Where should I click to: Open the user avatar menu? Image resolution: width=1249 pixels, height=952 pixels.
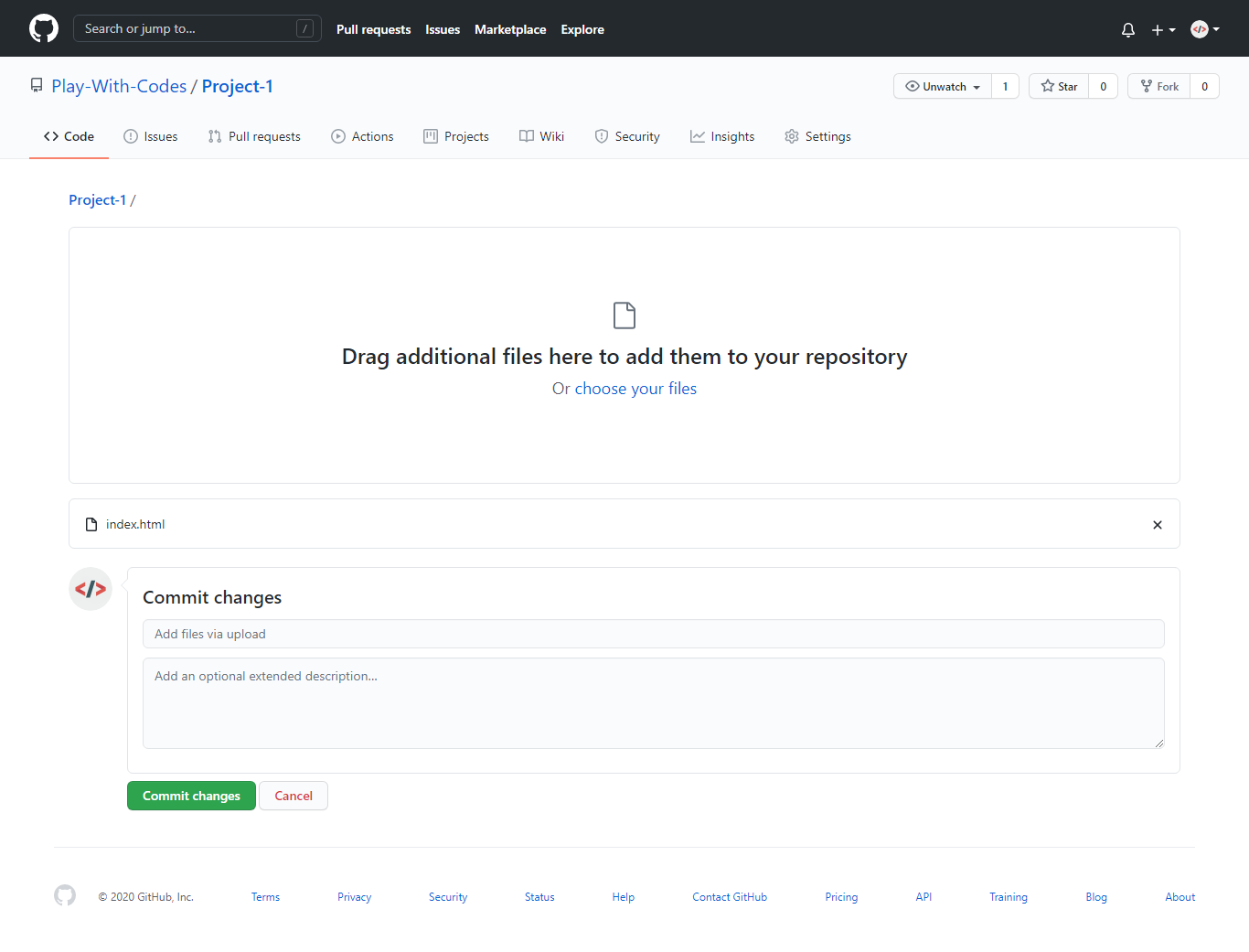[x=1205, y=29]
